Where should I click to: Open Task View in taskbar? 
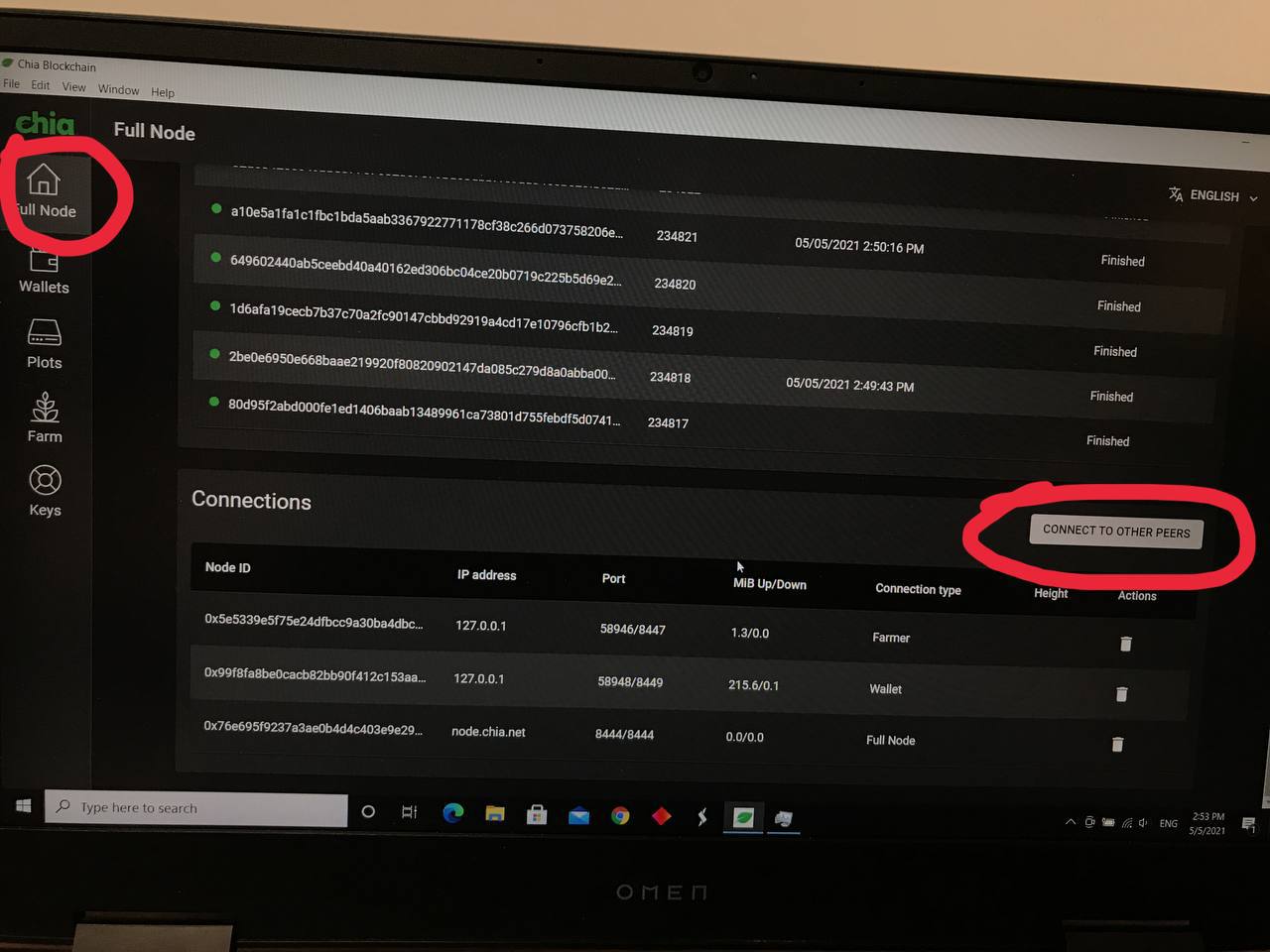tap(409, 812)
